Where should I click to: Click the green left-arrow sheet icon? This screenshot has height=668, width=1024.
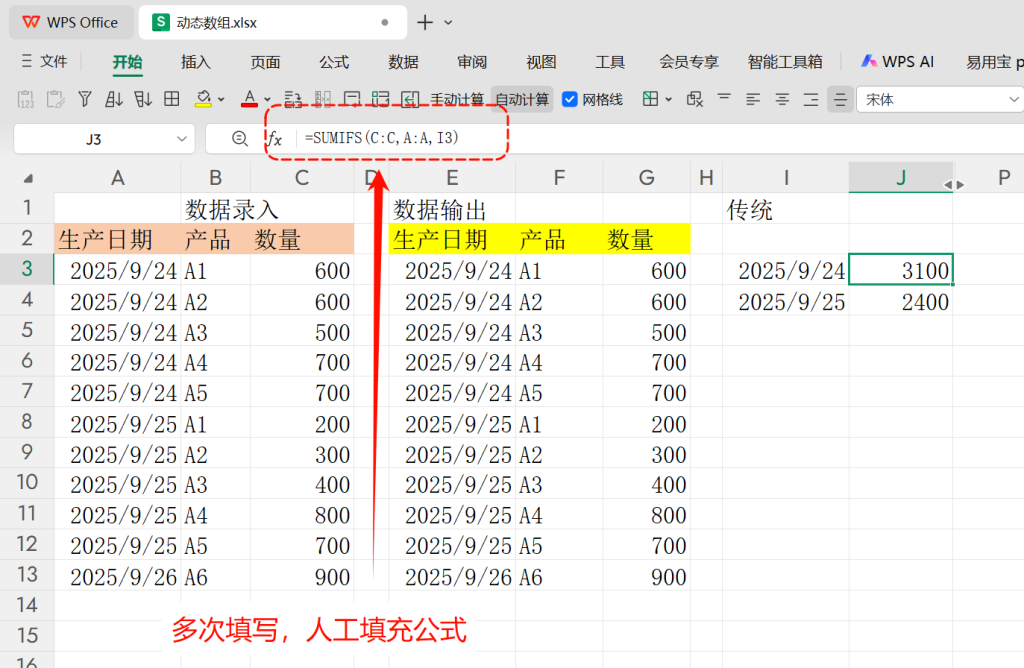tap(409, 99)
